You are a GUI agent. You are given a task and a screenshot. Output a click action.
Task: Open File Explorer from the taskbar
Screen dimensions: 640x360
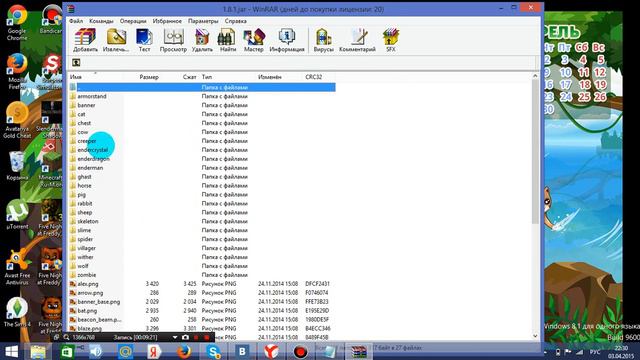coord(38,351)
